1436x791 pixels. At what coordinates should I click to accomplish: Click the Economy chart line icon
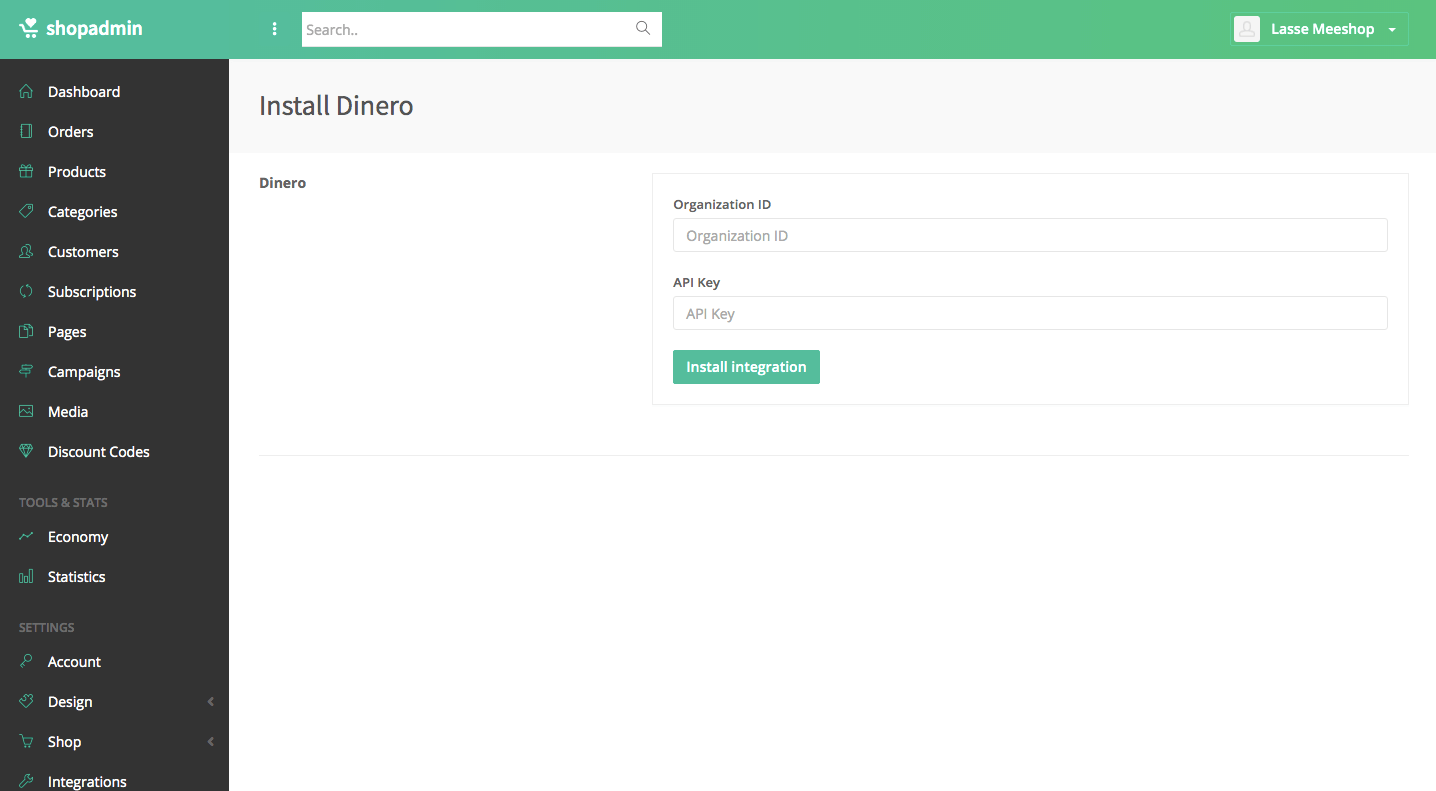click(x=27, y=536)
